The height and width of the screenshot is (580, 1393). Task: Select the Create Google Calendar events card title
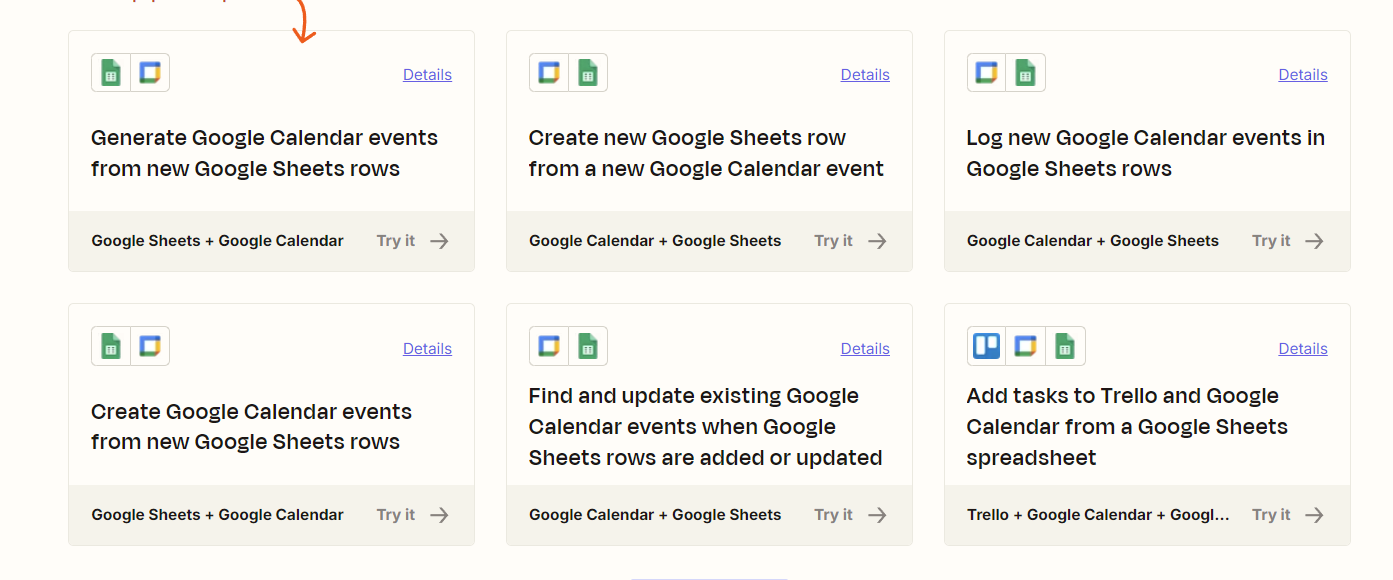click(251, 427)
